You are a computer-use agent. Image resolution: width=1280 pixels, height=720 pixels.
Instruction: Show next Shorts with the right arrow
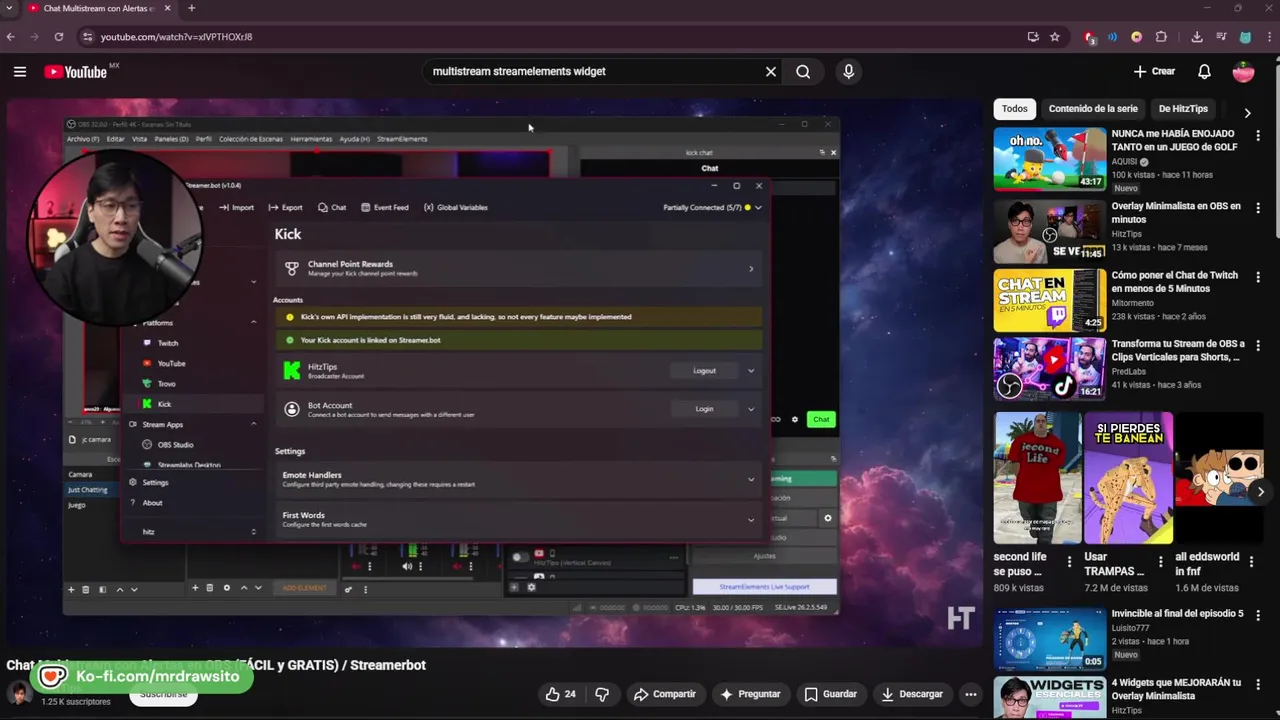(1260, 491)
